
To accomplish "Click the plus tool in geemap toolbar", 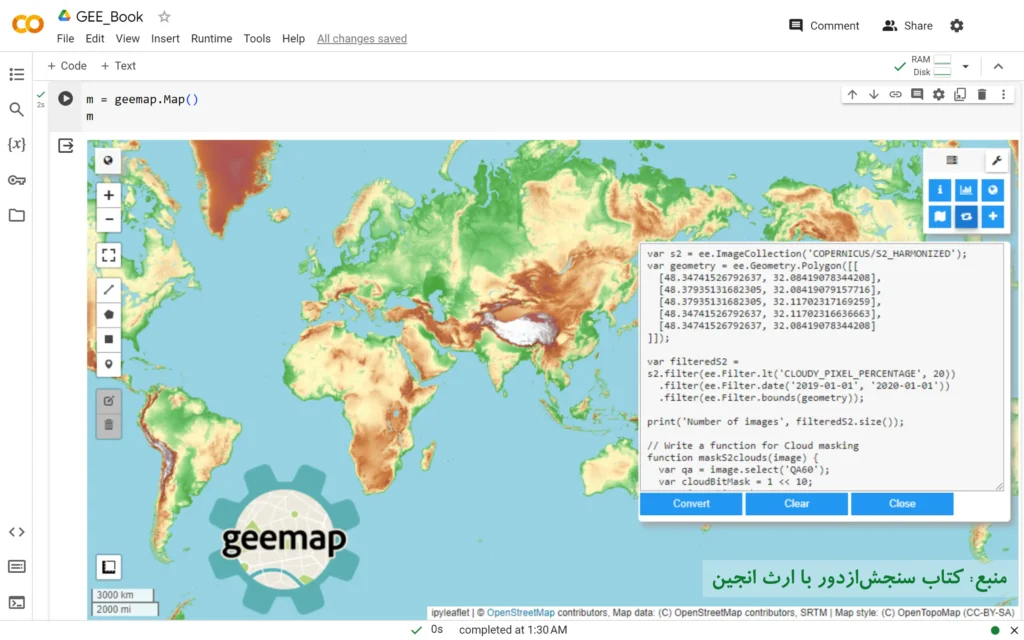I will [x=993, y=216].
